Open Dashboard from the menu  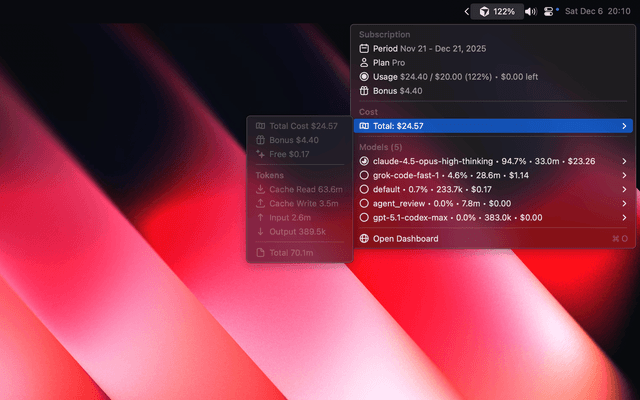coord(405,239)
